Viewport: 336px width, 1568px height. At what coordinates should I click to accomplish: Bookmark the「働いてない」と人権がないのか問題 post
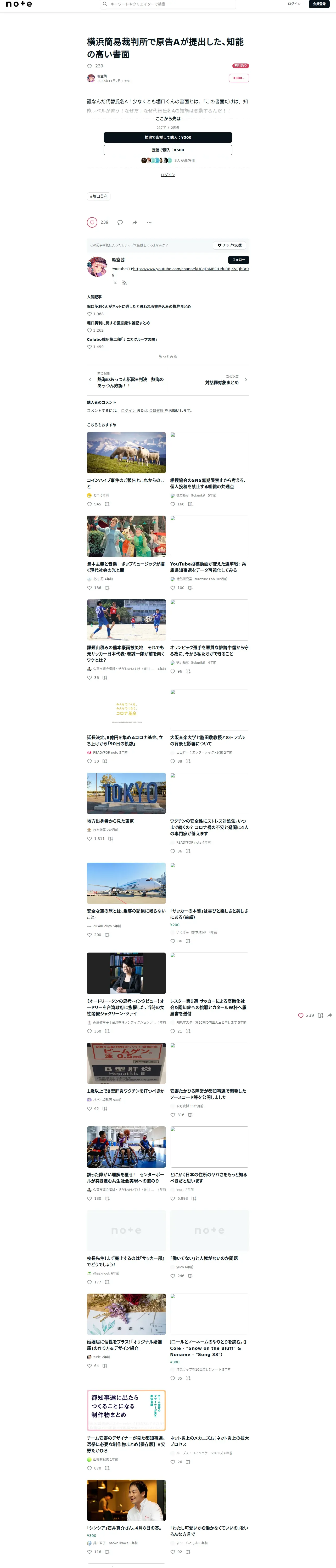click(190, 1276)
